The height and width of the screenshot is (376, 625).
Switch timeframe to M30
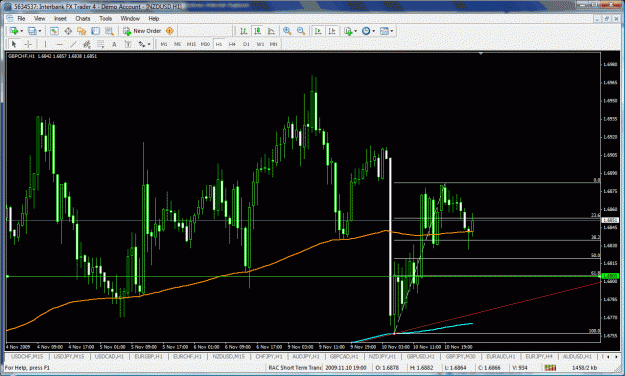[x=205, y=44]
